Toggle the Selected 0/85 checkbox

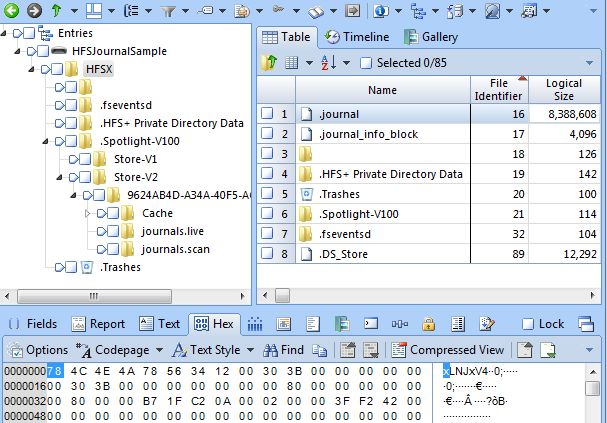tap(366, 63)
